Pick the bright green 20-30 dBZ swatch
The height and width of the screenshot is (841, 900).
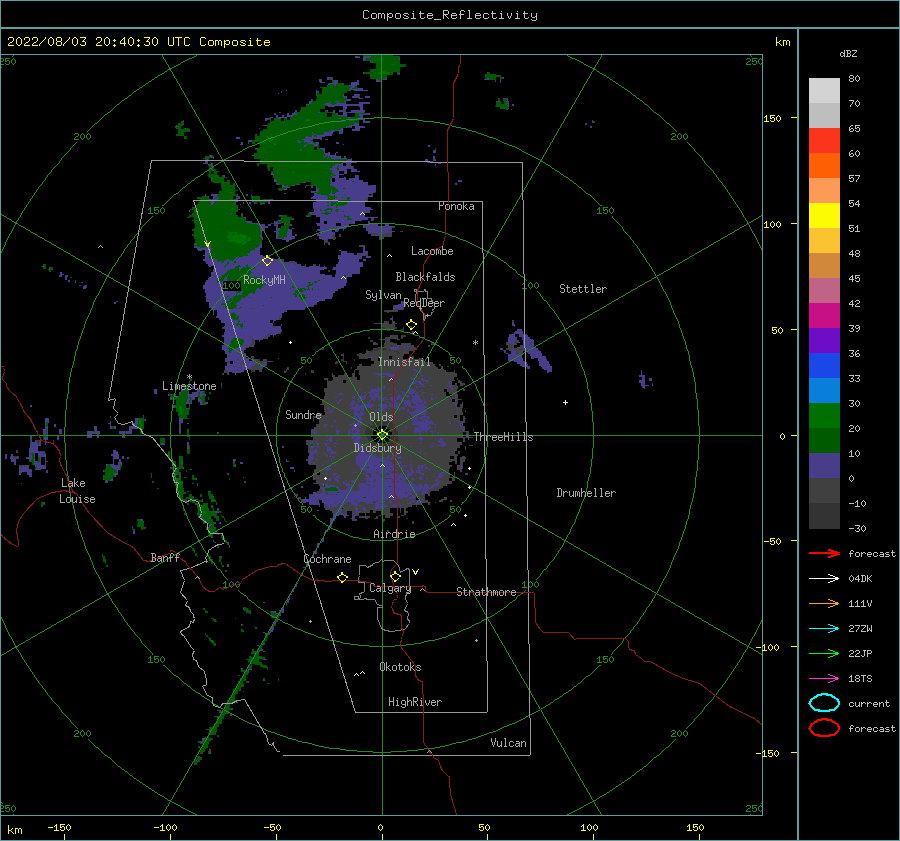pos(824,416)
